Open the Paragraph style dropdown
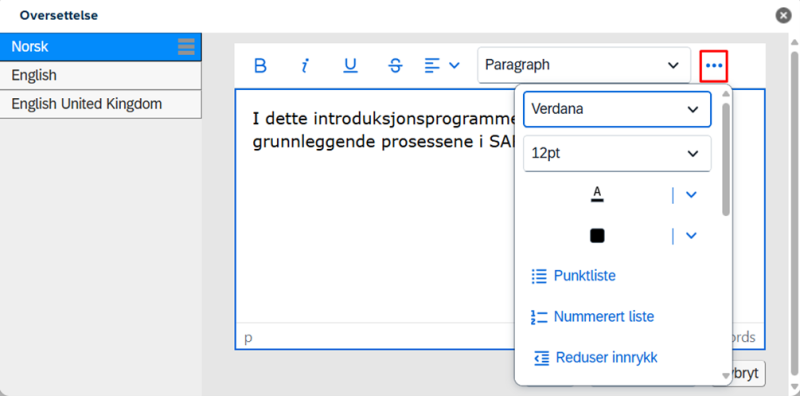 click(x=584, y=65)
